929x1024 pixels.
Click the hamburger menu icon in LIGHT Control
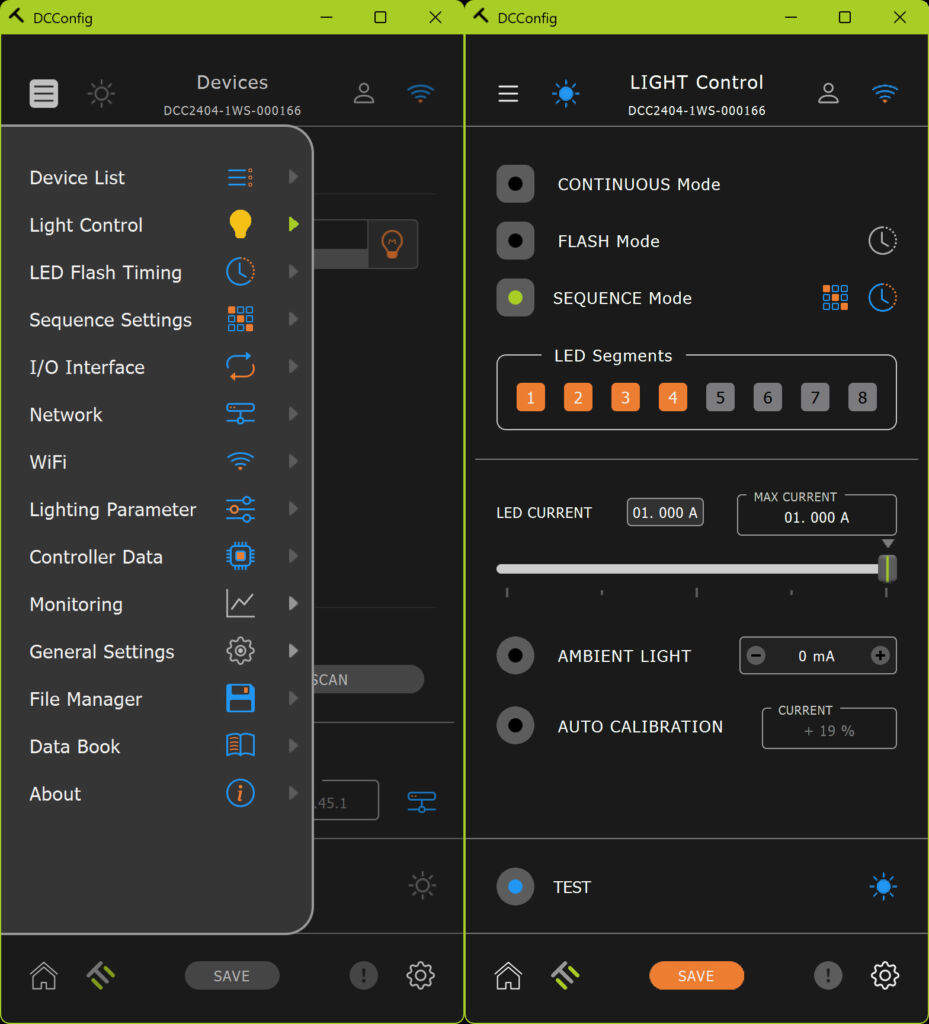tap(508, 94)
